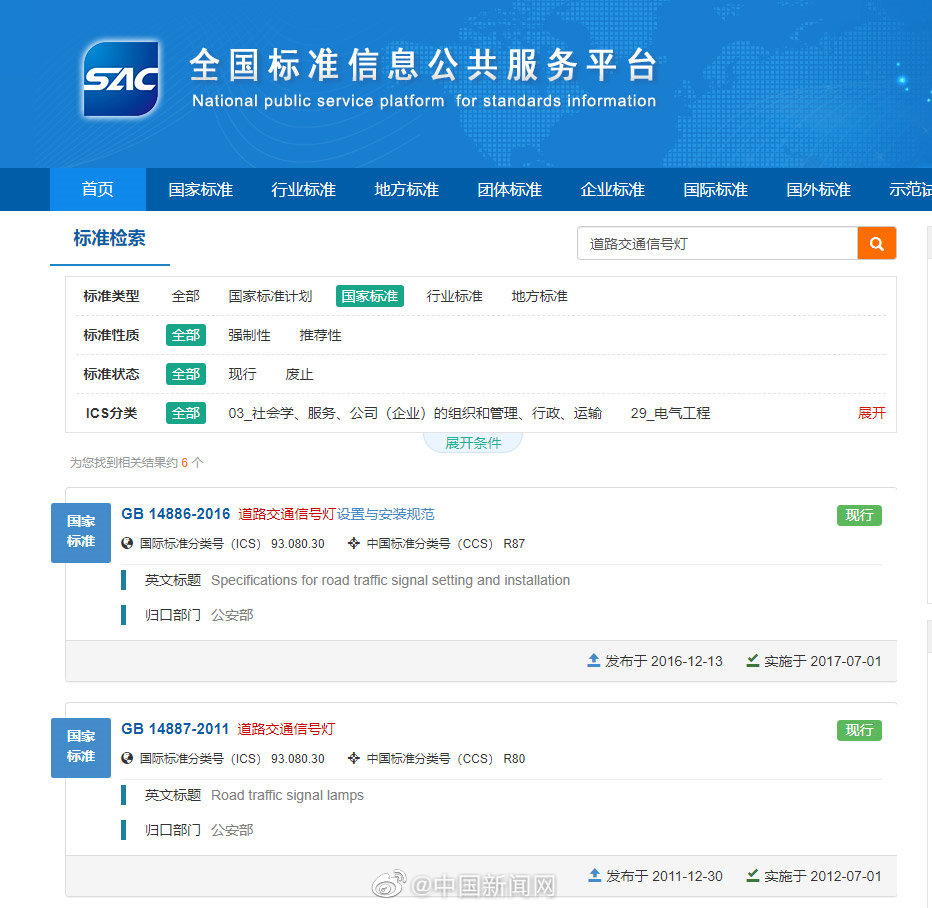Filter standard type by 国家标准计划
This screenshot has width=932, height=908.
click(270, 296)
